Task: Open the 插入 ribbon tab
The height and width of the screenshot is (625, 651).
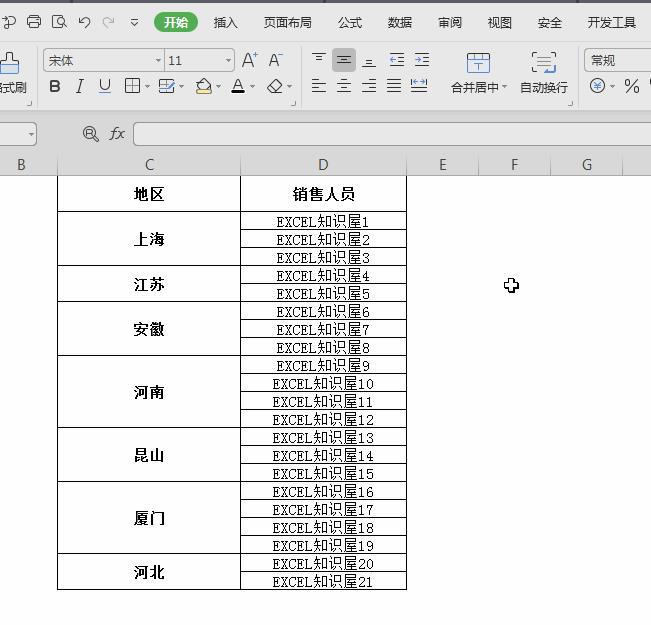Action: point(225,22)
